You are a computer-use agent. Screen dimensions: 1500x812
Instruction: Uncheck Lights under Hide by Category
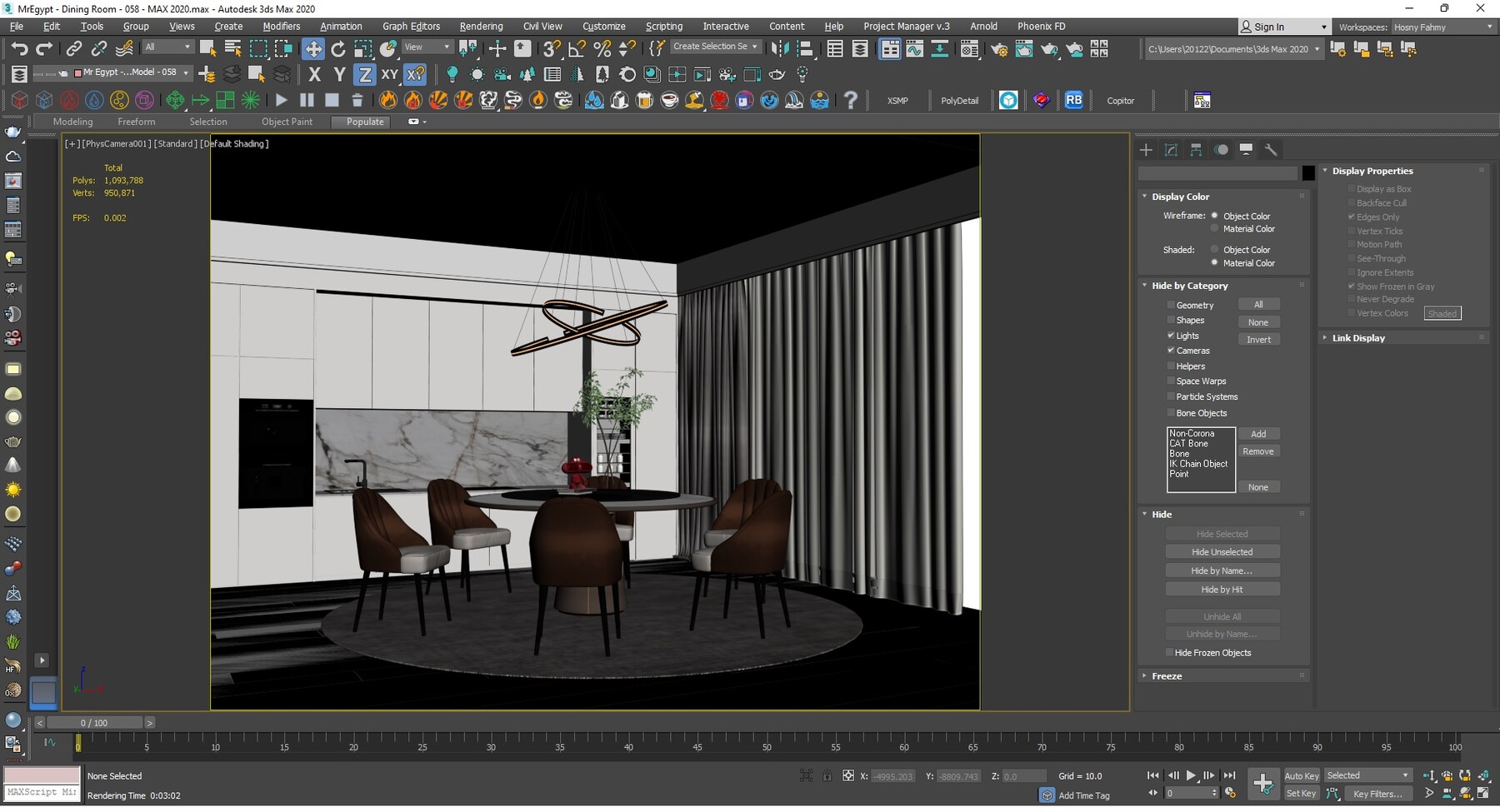point(1172,336)
